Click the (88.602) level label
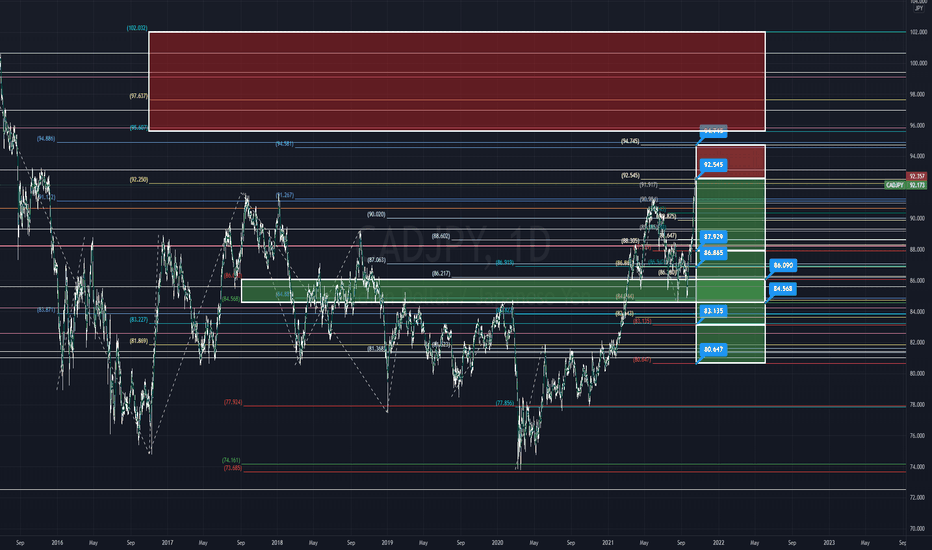The image size is (932, 550). 441,236
